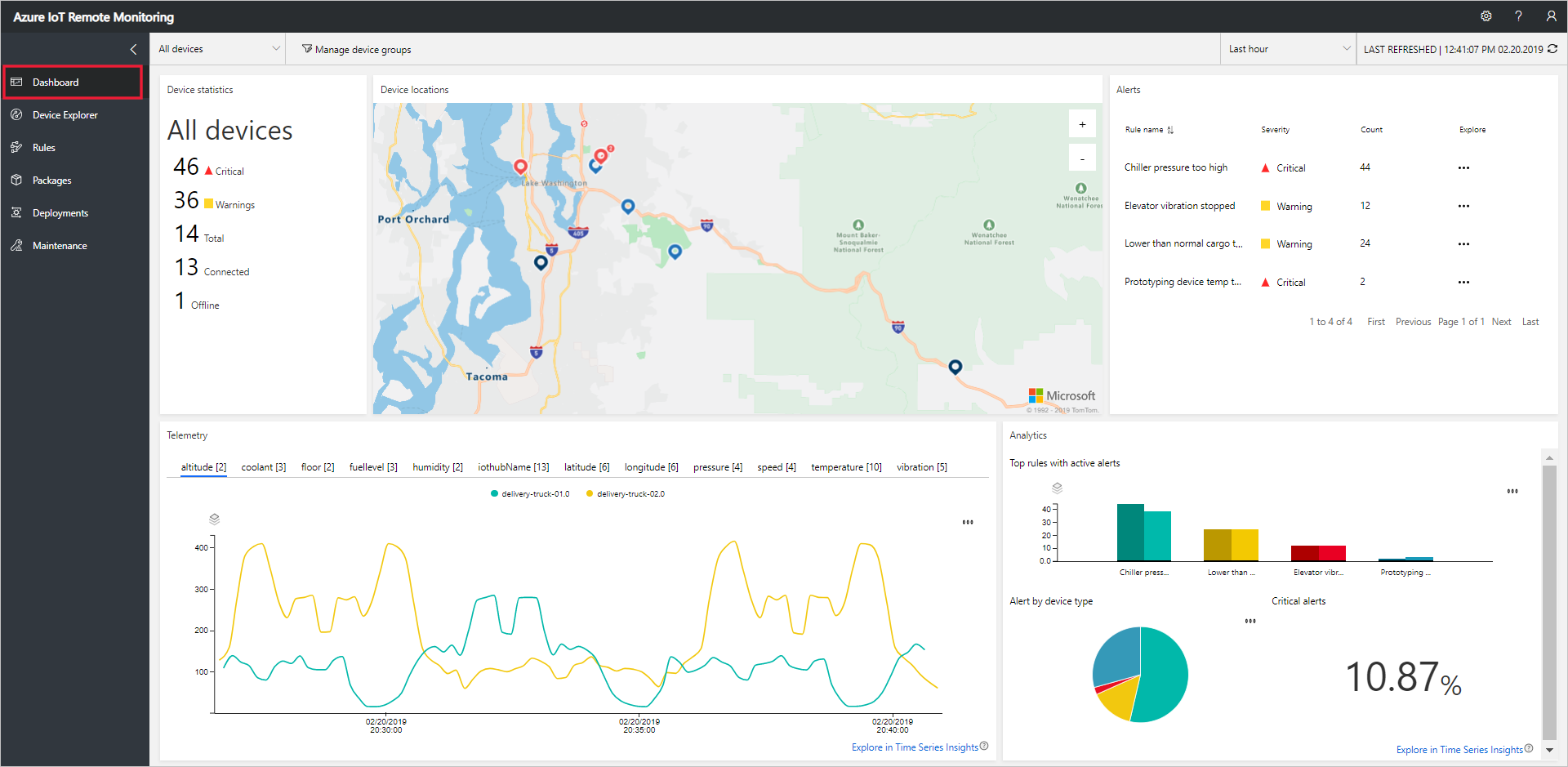Open ellipsis for Prototyping device temp alert
The height and width of the screenshot is (767, 1568).
pyautogui.click(x=1463, y=282)
